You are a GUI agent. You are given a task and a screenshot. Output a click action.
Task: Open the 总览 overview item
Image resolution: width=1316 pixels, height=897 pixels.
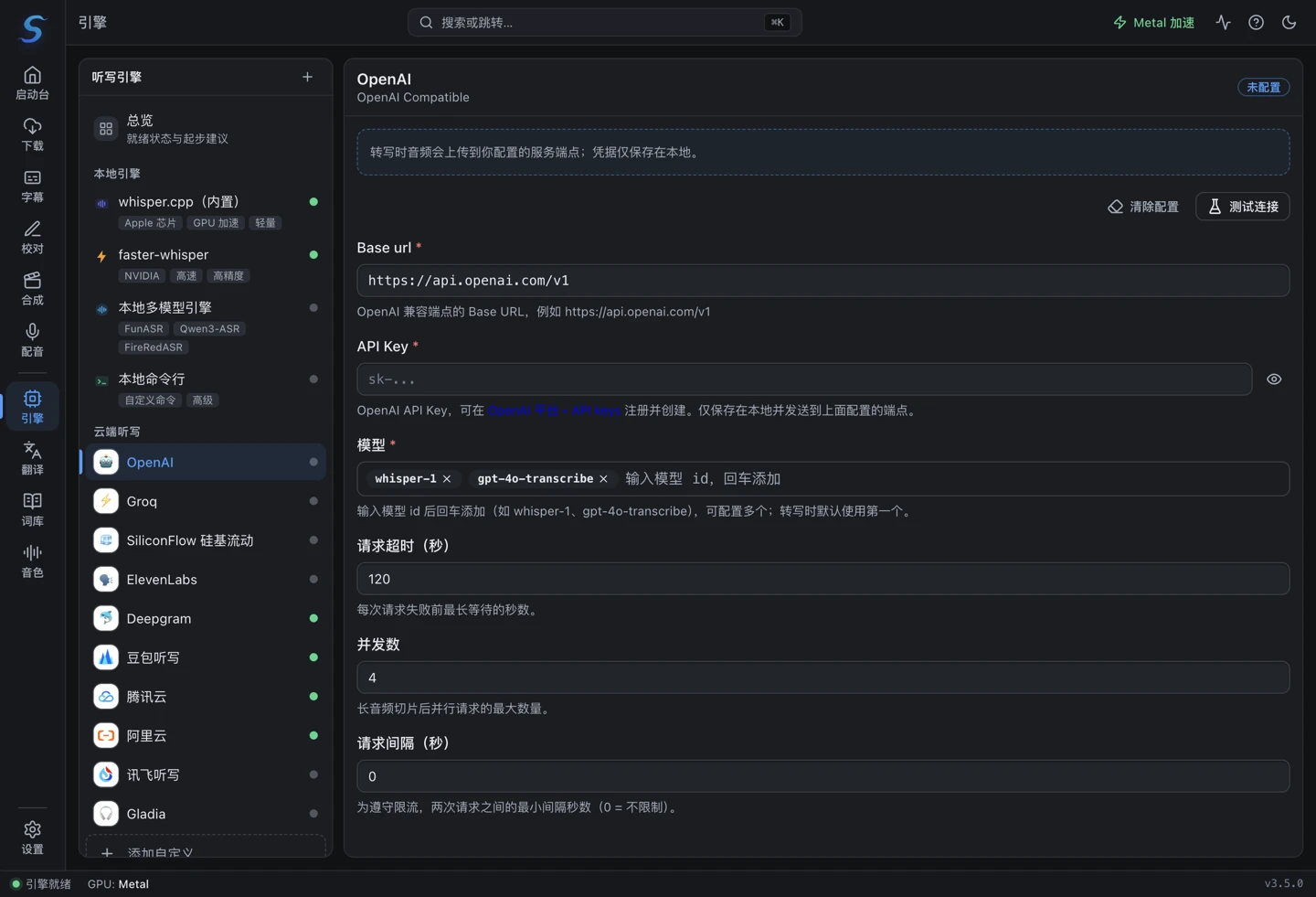(206, 129)
